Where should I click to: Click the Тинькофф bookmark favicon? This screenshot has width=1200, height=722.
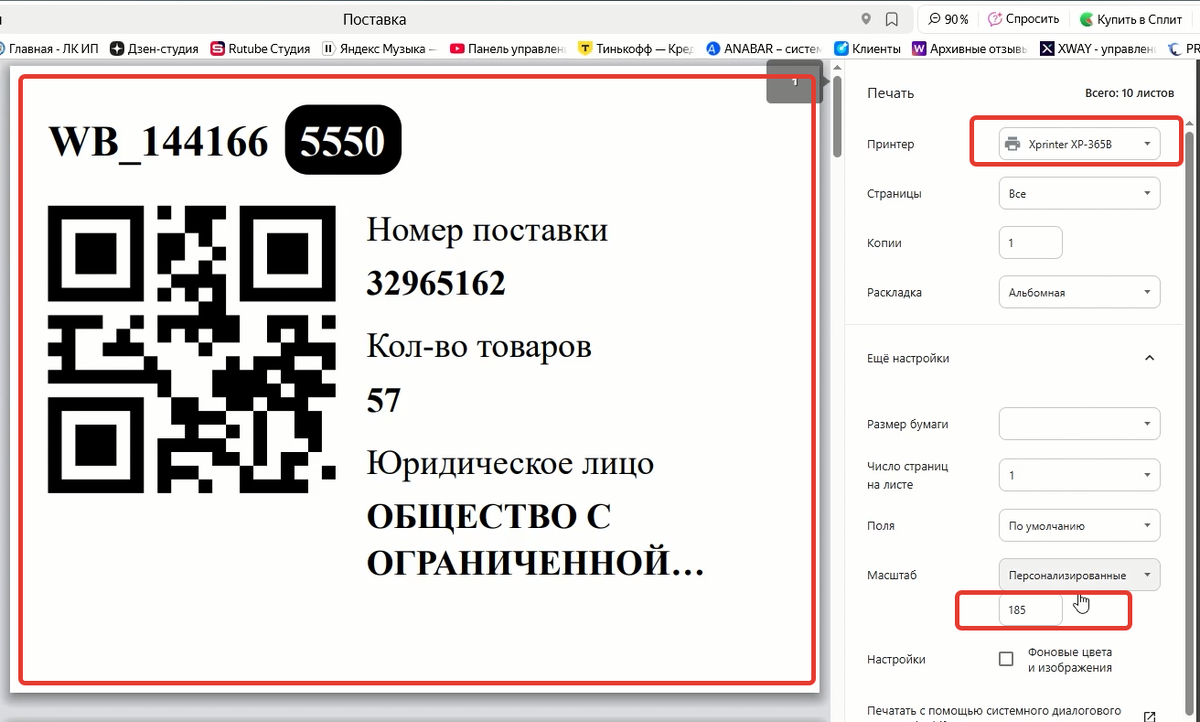pyautogui.click(x=585, y=47)
